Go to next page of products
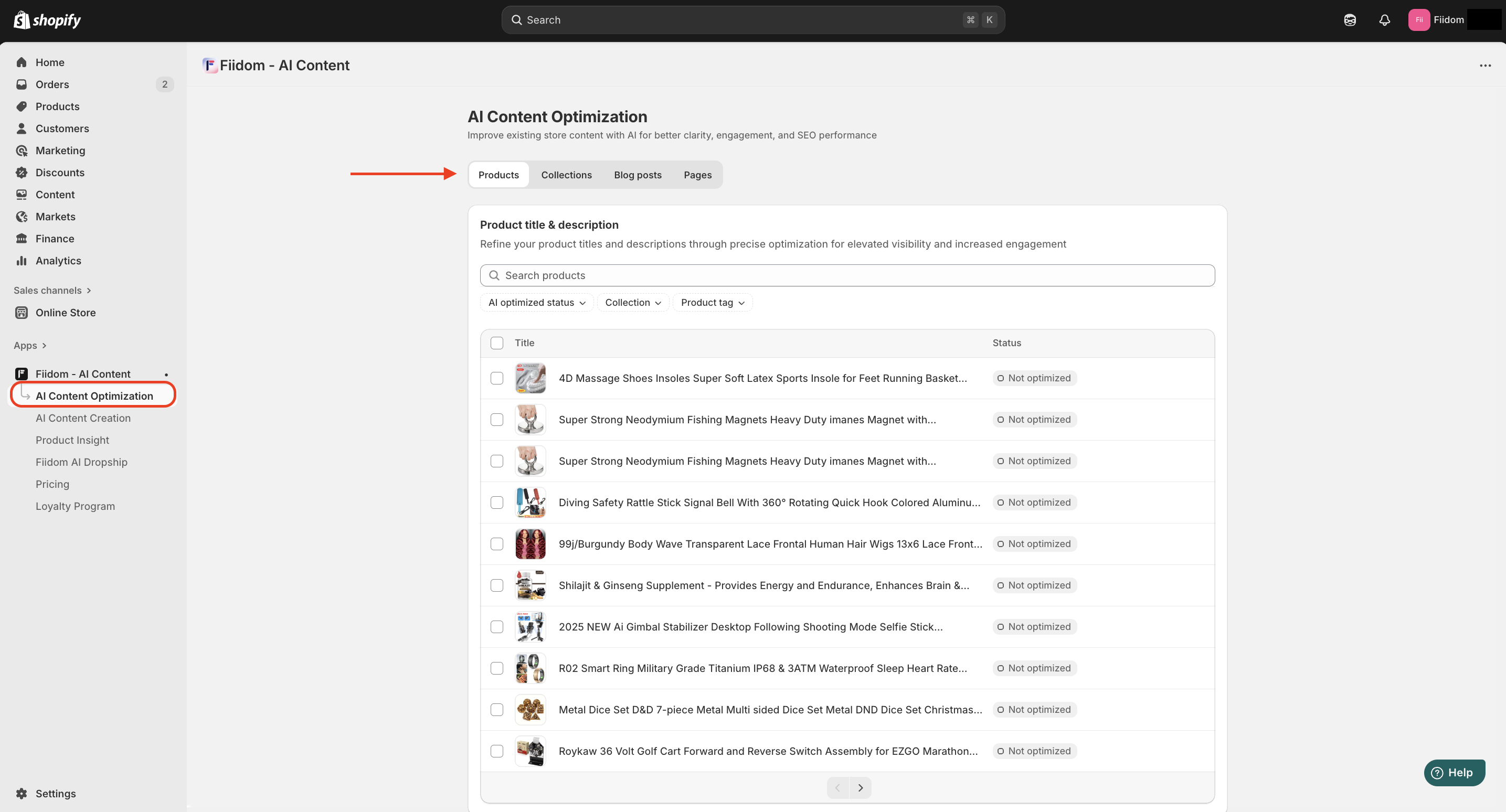The height and width of the screenshot is (812, 1506). click(860, 787)
